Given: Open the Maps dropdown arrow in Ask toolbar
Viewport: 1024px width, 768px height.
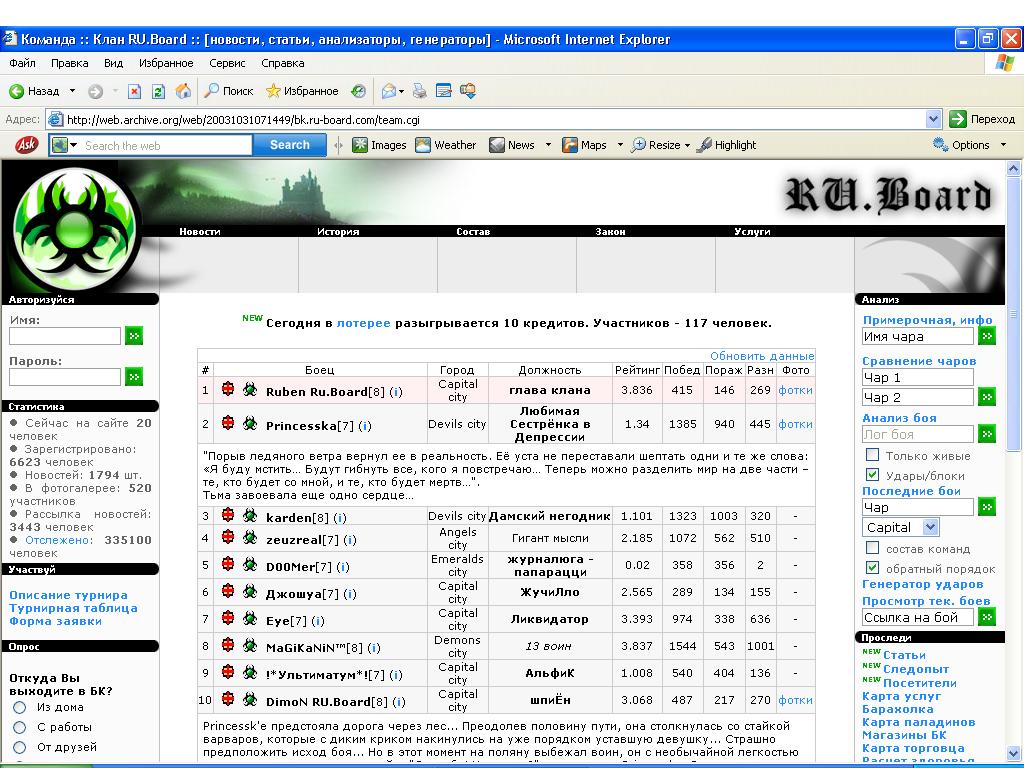Looking at the screenshot, I should [620, 145].
